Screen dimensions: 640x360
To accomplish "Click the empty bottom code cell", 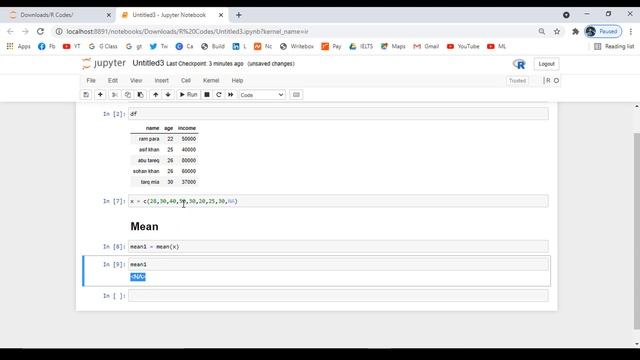I will tap(338, 296).
